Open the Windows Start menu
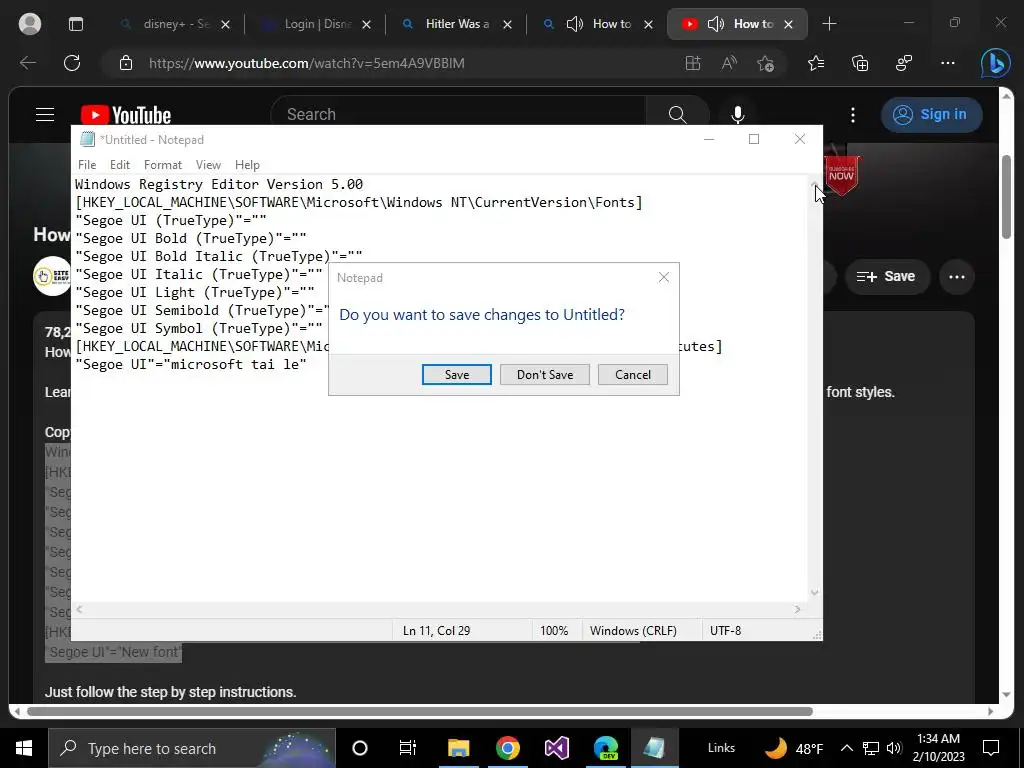This screenshot has width=1024, height=768. tap(24, 748)
